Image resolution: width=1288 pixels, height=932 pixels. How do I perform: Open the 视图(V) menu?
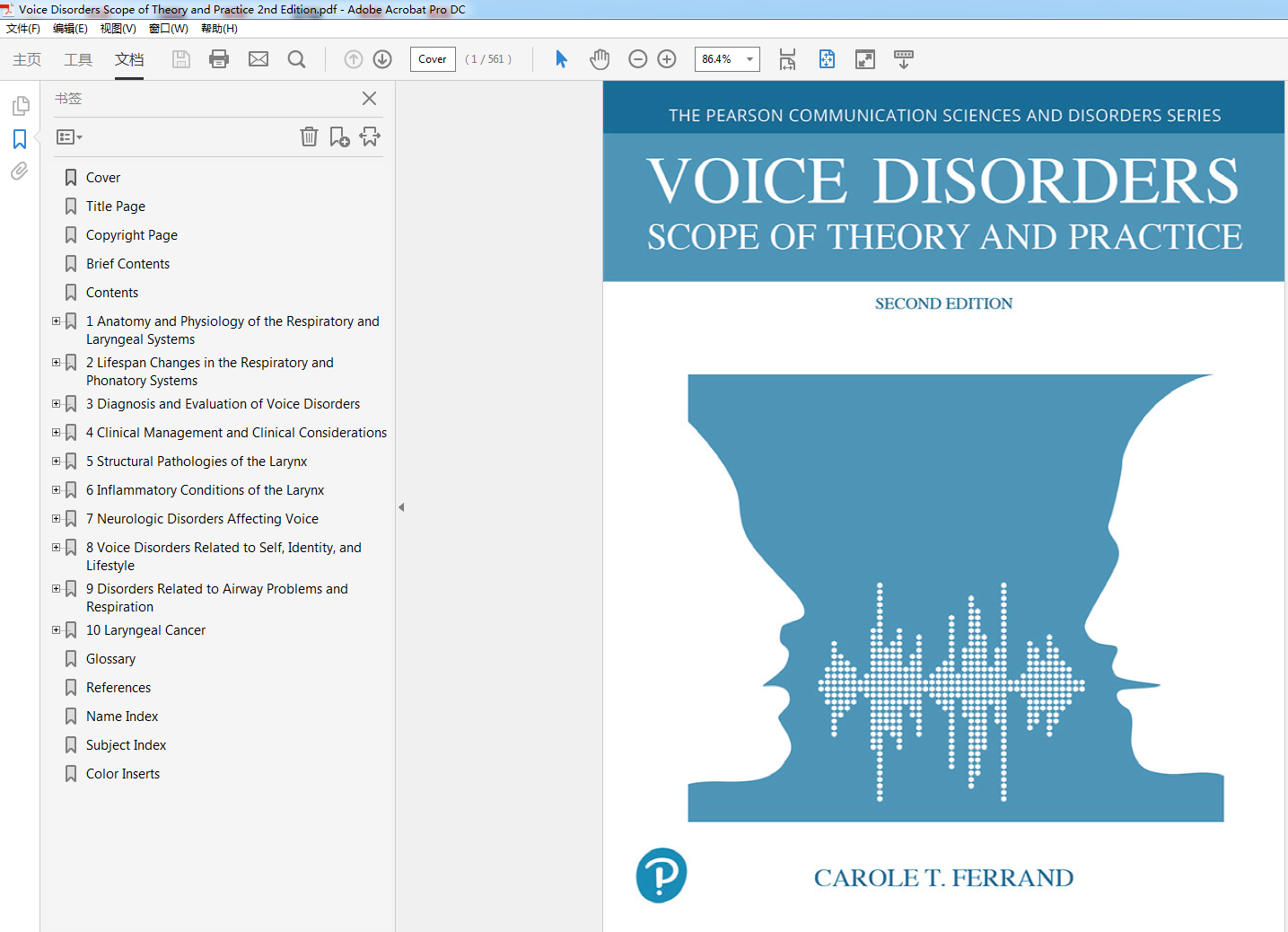coord(118,29)
